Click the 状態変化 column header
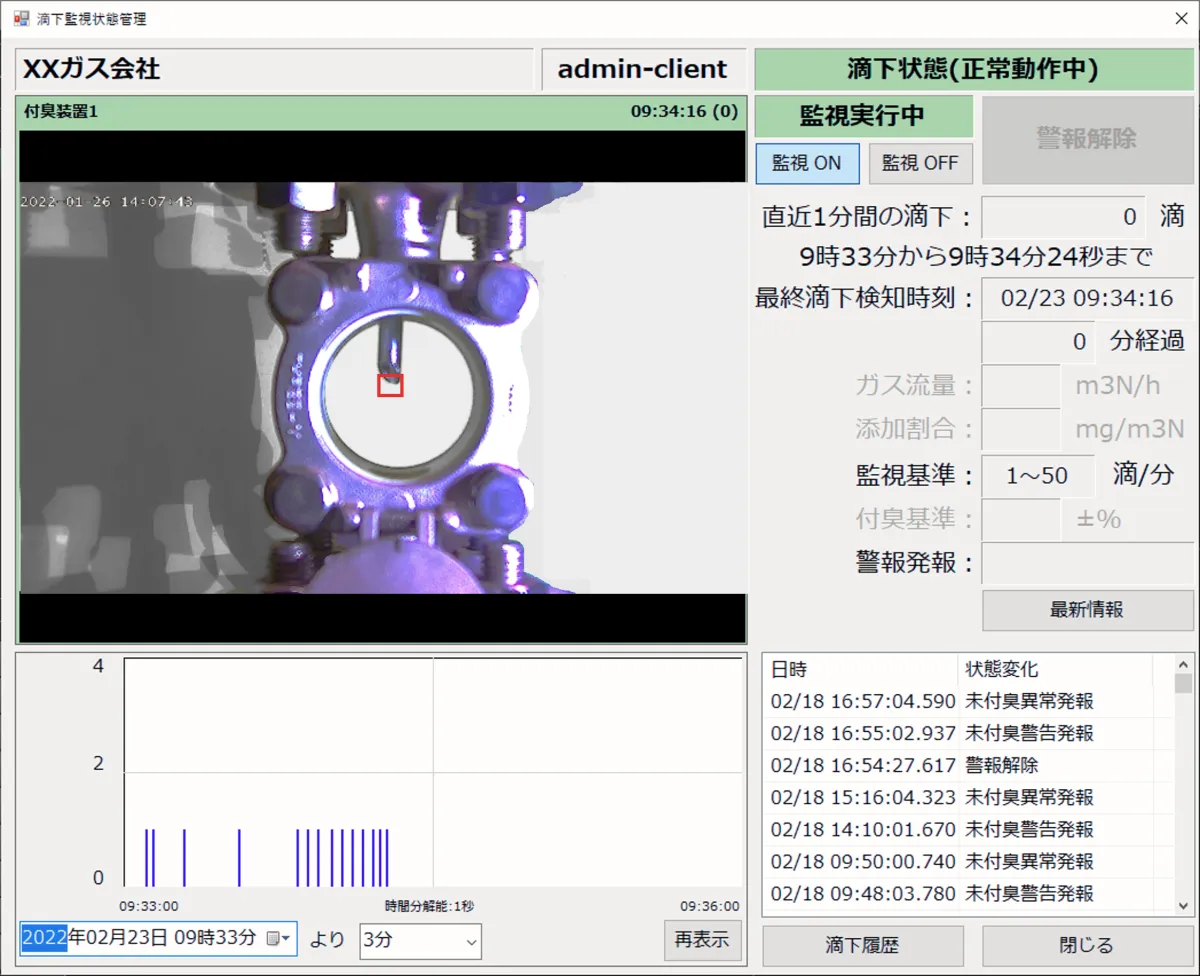This screenshot has height=976, width=1200. [1055, 669]
